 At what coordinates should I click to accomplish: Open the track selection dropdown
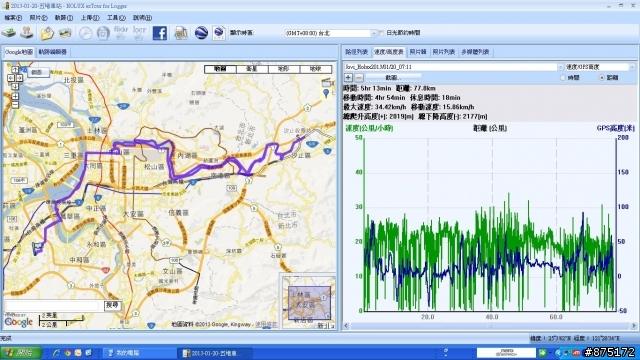pos(560,67)
